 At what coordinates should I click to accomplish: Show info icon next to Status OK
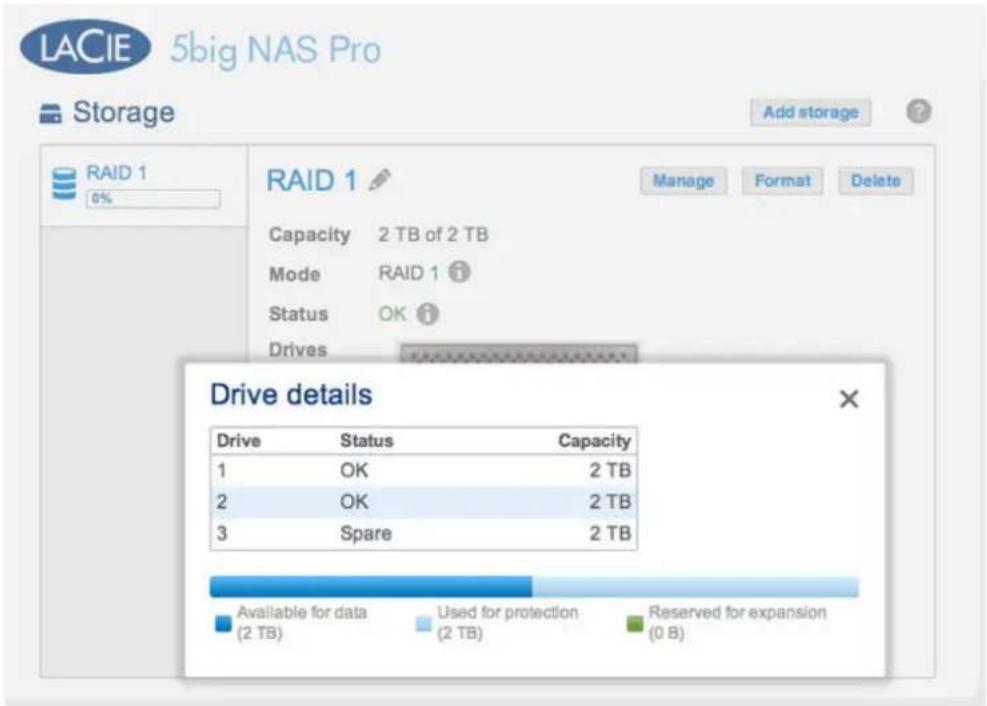(427, 313)
